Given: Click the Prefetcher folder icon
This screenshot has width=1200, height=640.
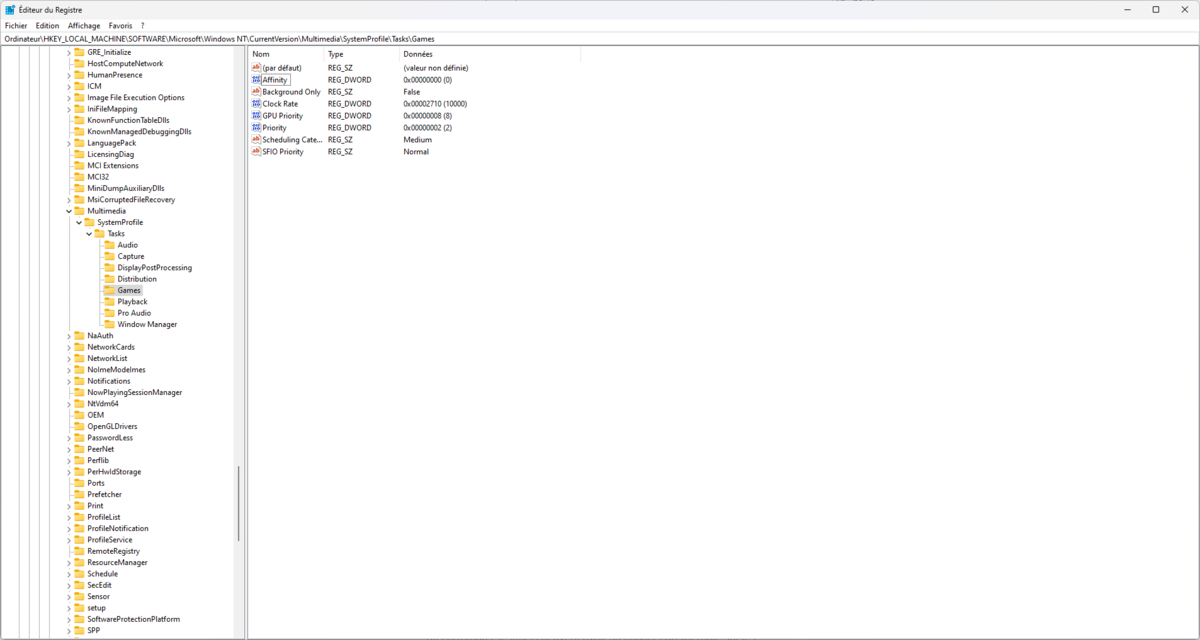Looking at the screenshot, I should tap(79, 494).
